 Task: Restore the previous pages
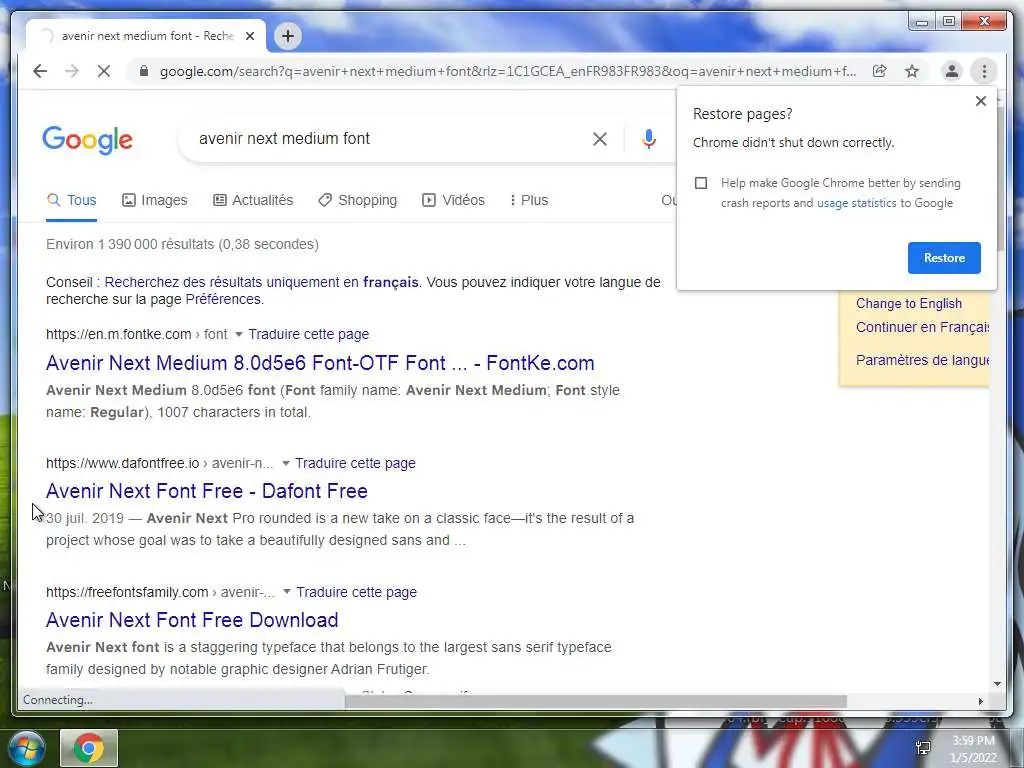(x=944, y=258)
